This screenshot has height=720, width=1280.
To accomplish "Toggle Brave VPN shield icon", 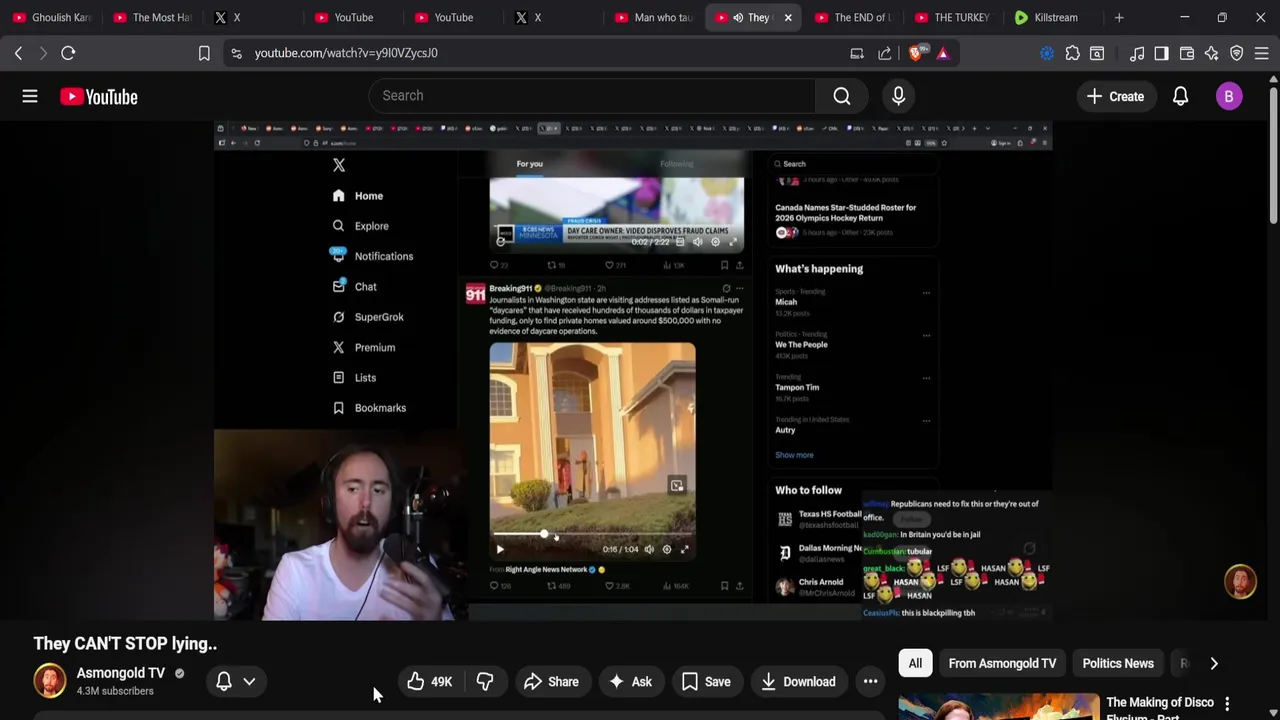I will point(1237,53).
